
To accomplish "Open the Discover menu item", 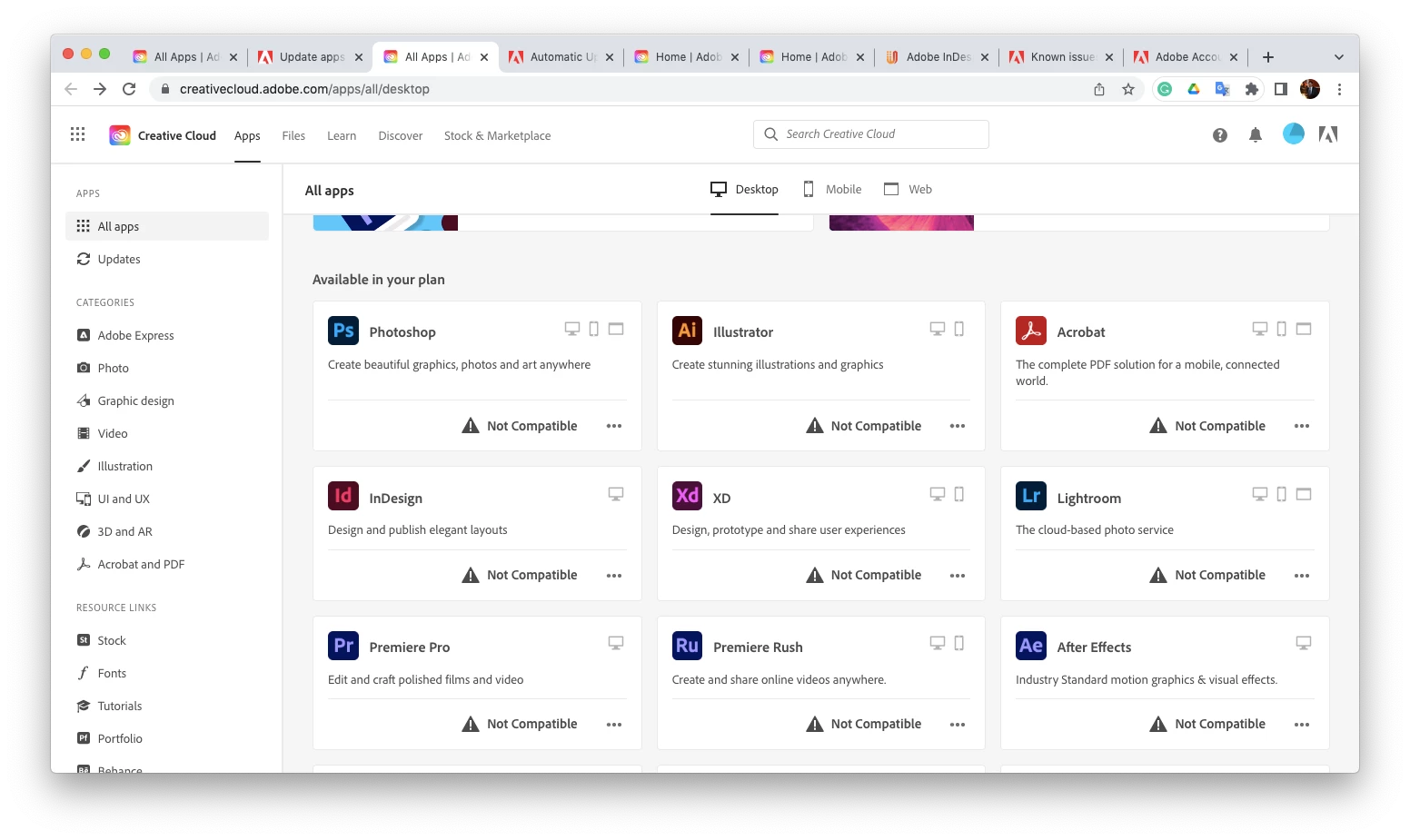I will [x=401, y=136].
